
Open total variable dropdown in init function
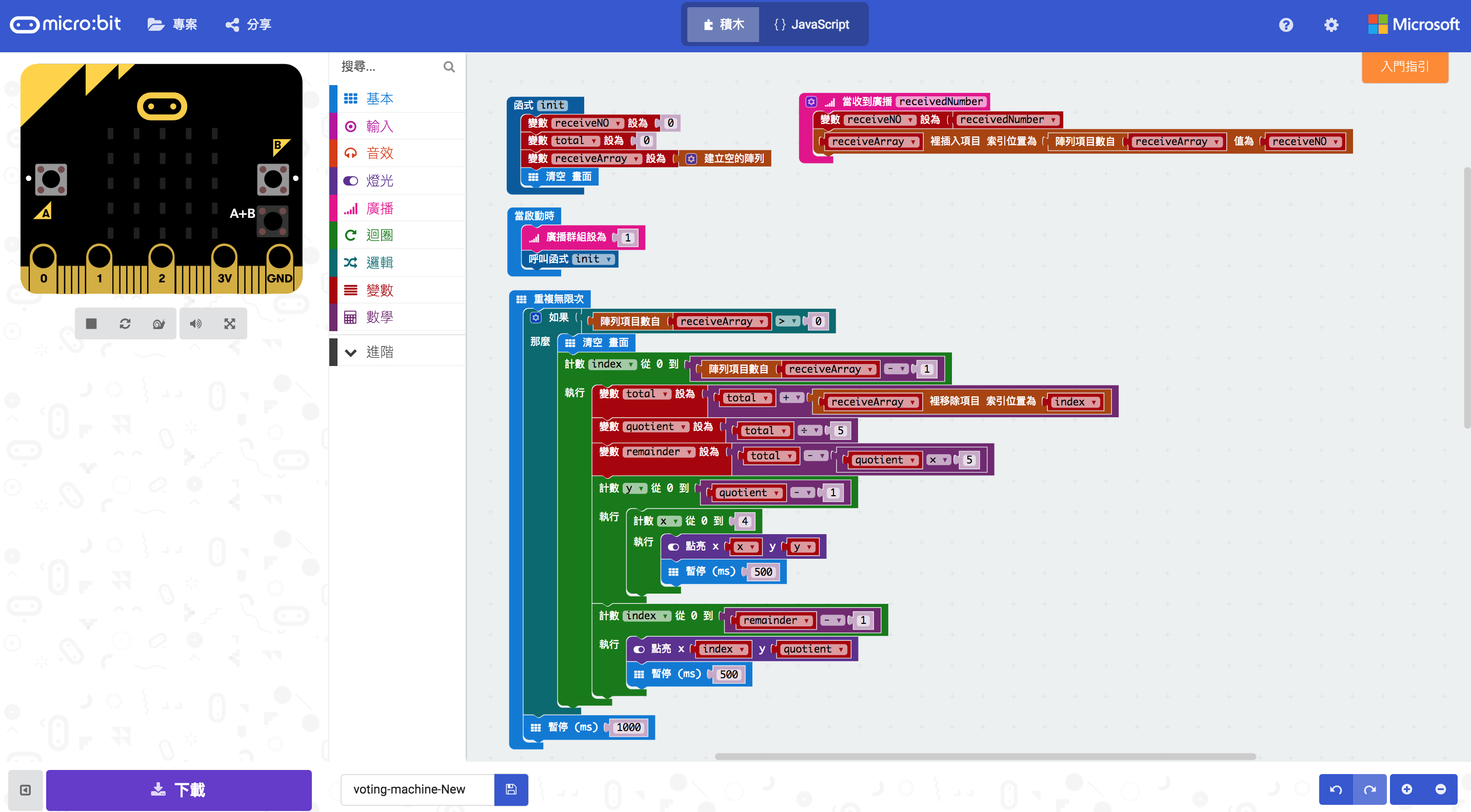[575, 140]
